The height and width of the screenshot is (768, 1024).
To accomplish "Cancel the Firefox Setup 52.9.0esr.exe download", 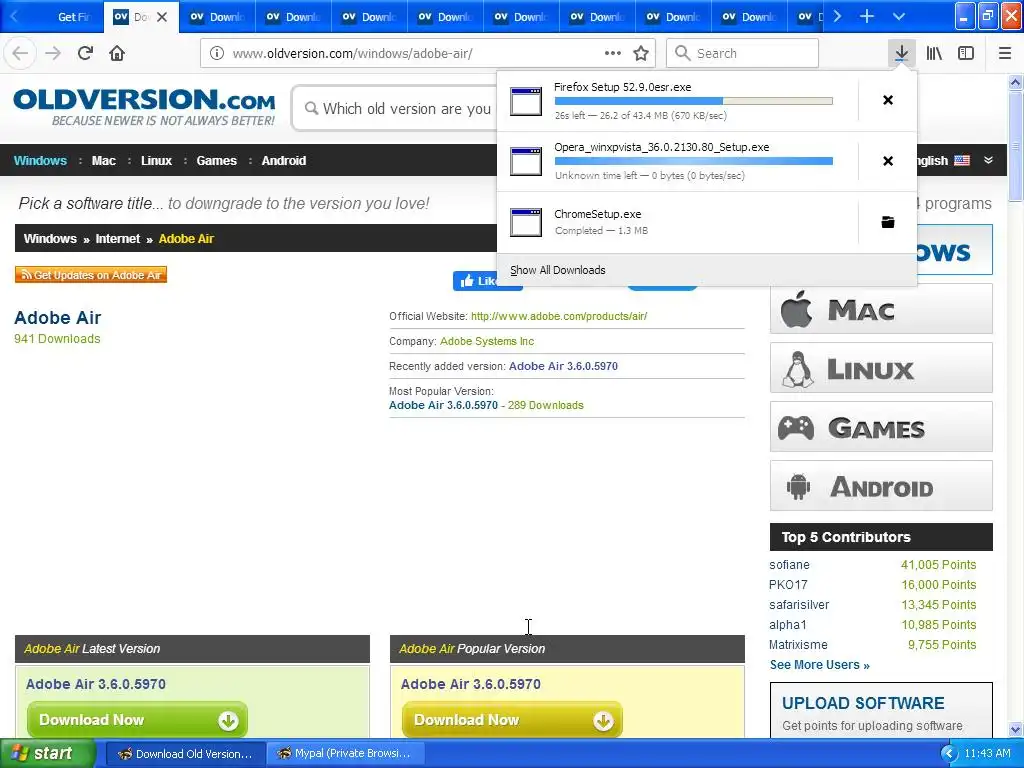I will coord(888,100).
